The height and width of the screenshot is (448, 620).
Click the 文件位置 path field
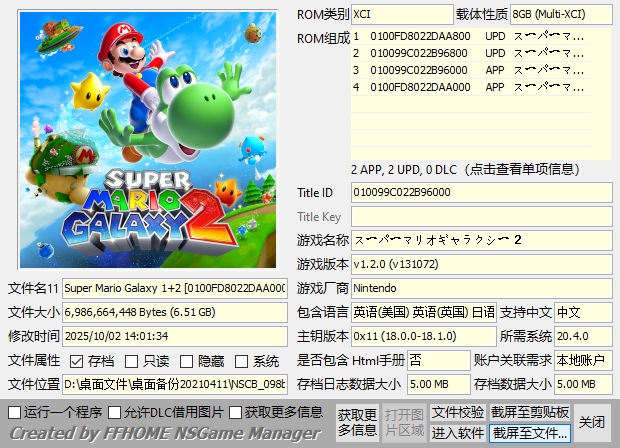(176, 384)
